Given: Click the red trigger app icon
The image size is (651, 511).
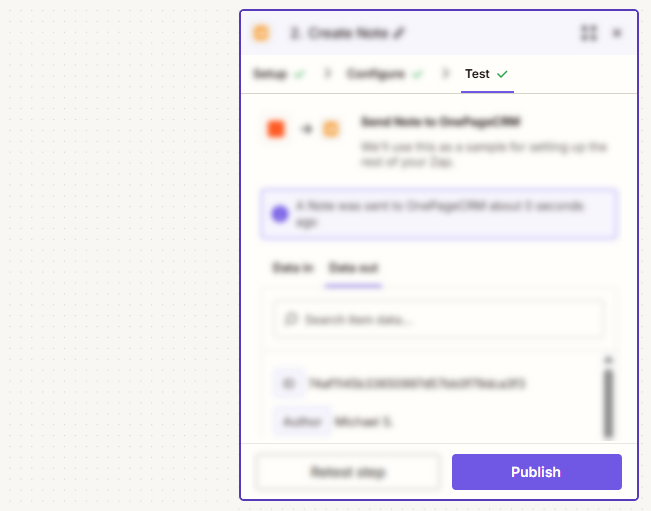Looking at the screenshot, I should click(x=276, y=129).
